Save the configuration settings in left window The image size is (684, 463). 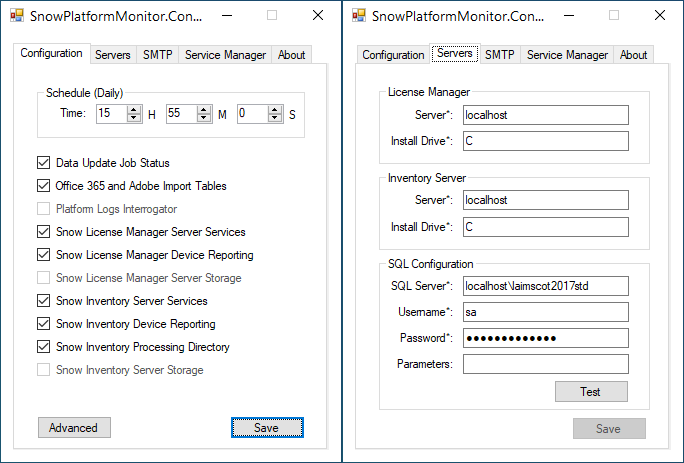coord(266,428)
